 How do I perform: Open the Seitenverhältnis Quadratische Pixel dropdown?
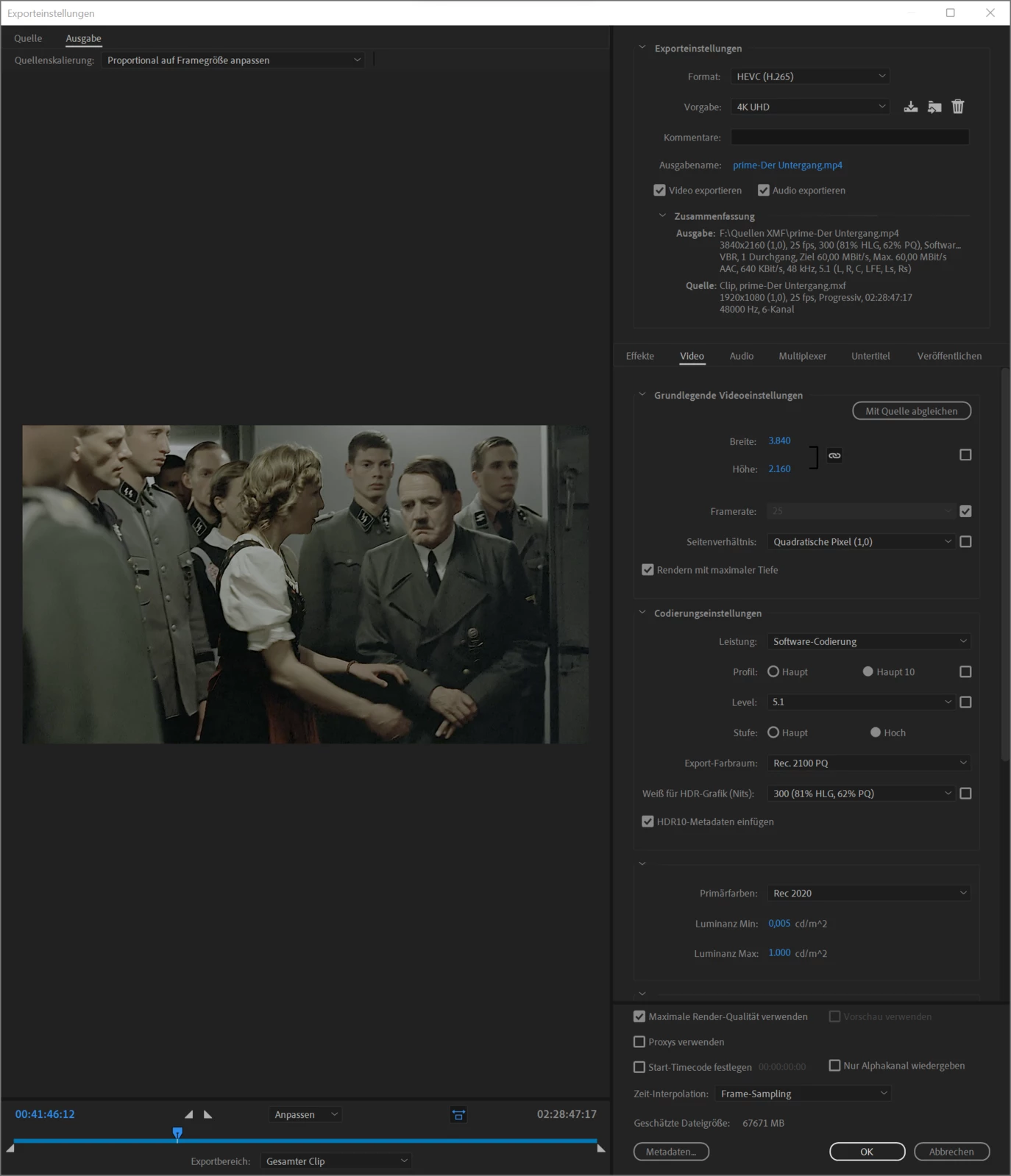pyautogui.click(x=861, y=541)
